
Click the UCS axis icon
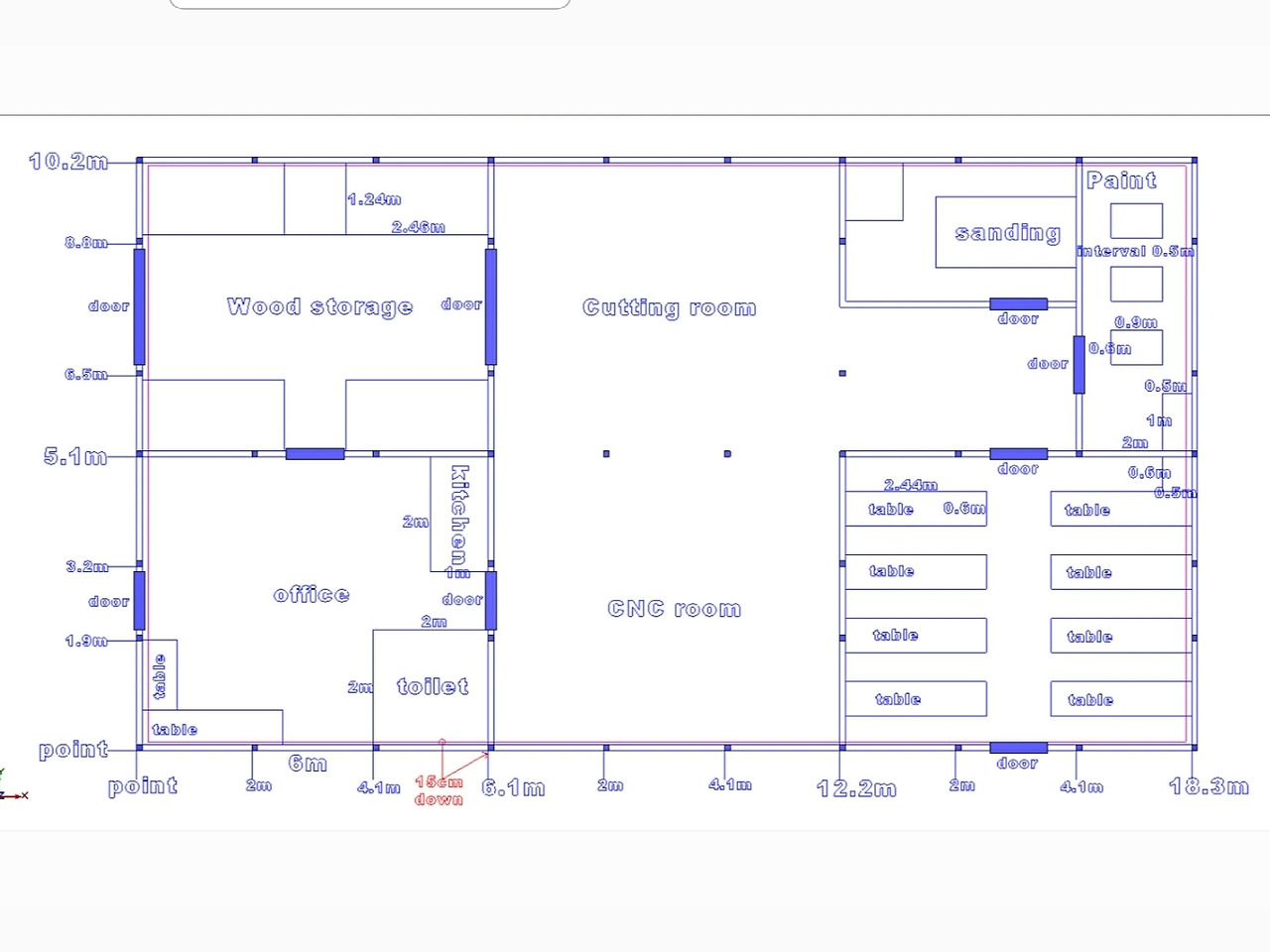(12, 787)
